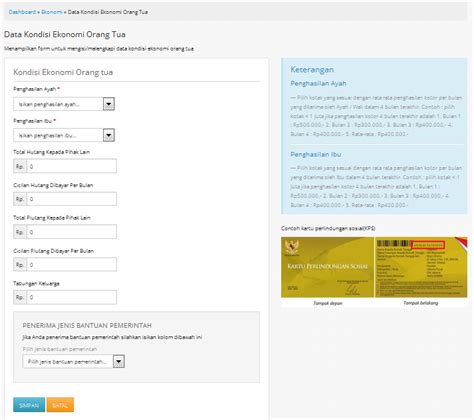The height and width of the screenshot is (420, 474).
Task: Click the 'Keterangan' panel heading
Action: click(312, 70)
